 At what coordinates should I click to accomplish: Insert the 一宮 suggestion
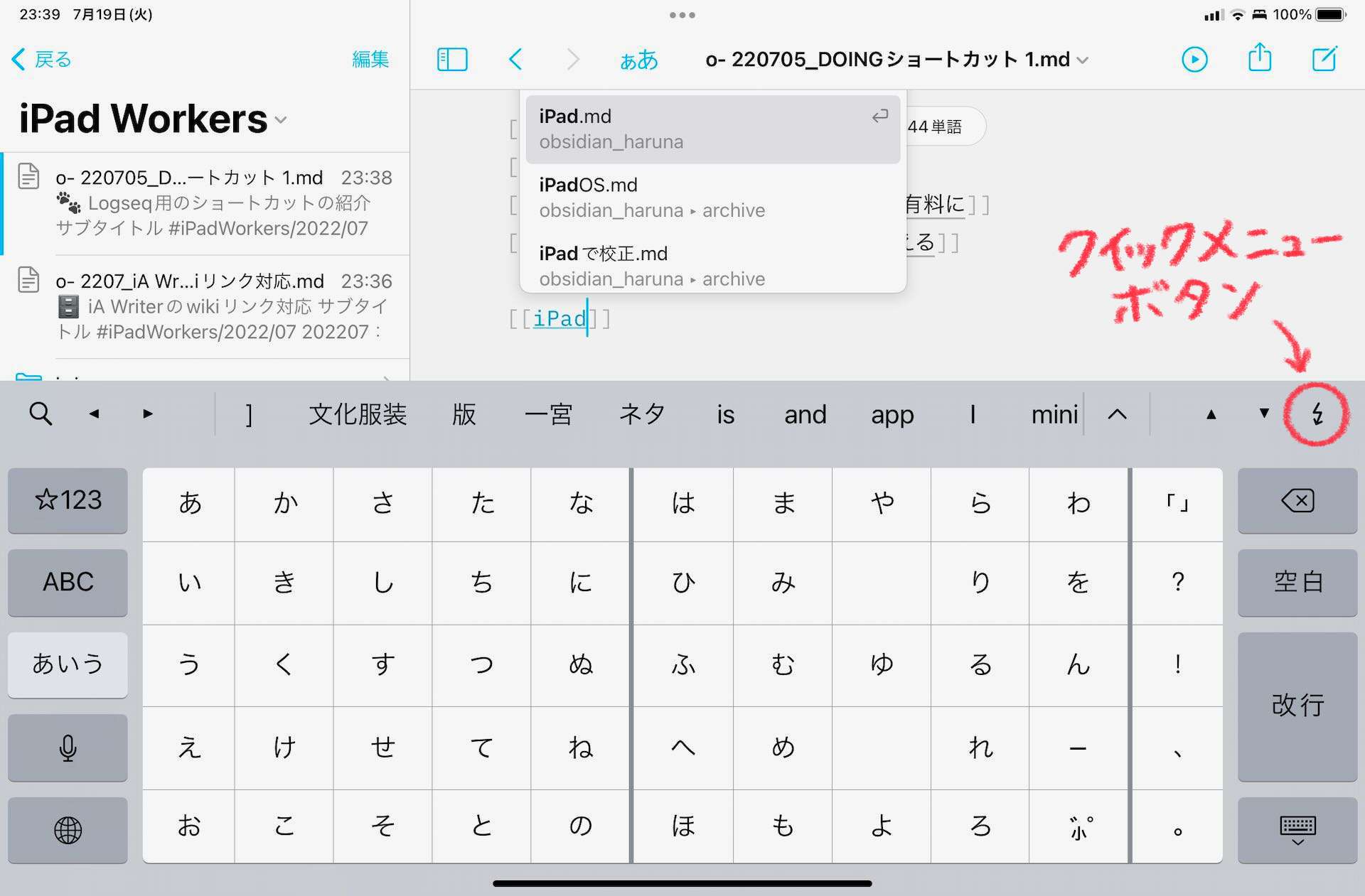point(548,414)
